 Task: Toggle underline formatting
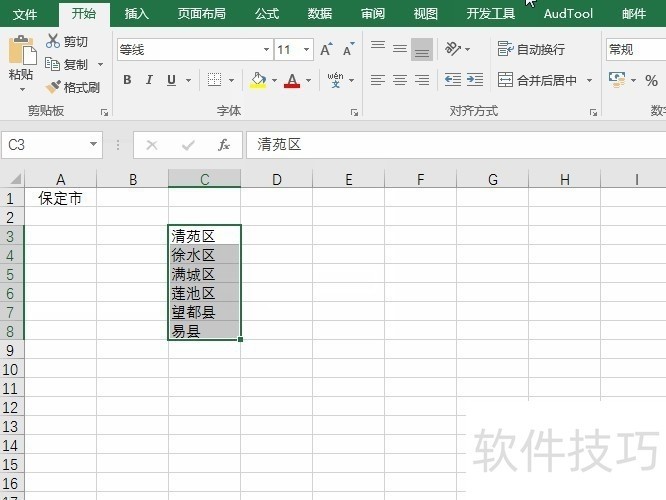(171, 80)
